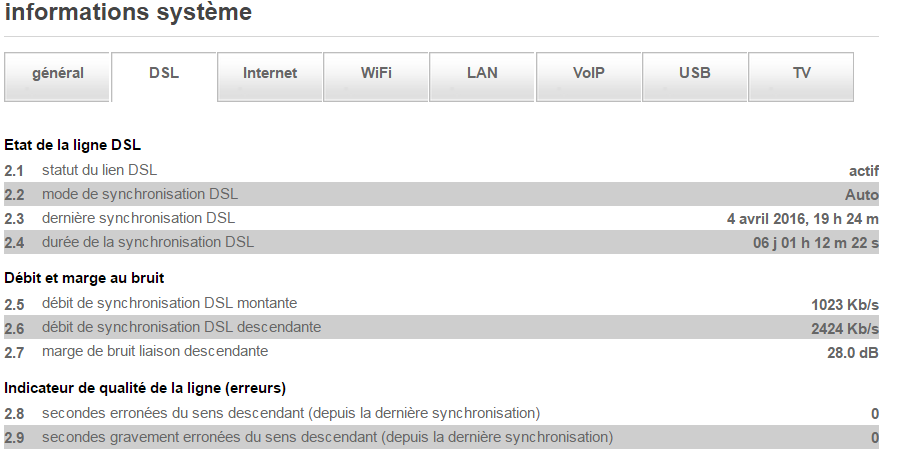Open the général tab
Screen dimensions: 898x466
point(58,73)
